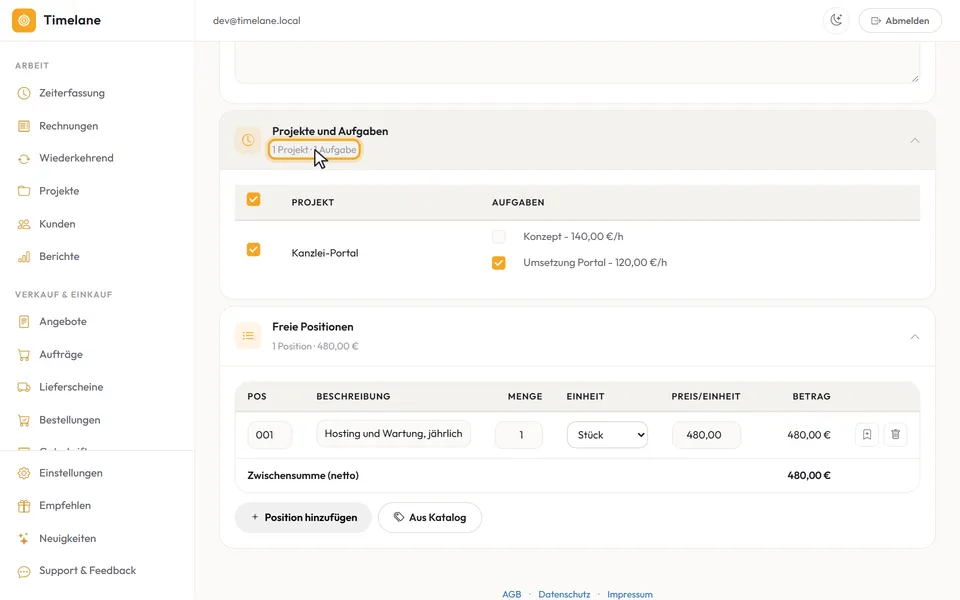Image resolution: width=960 pixels, height=600 pixels.
Task: Edit the description Hosting und Wartung, jährlich
Action: (x=394, y=433)
